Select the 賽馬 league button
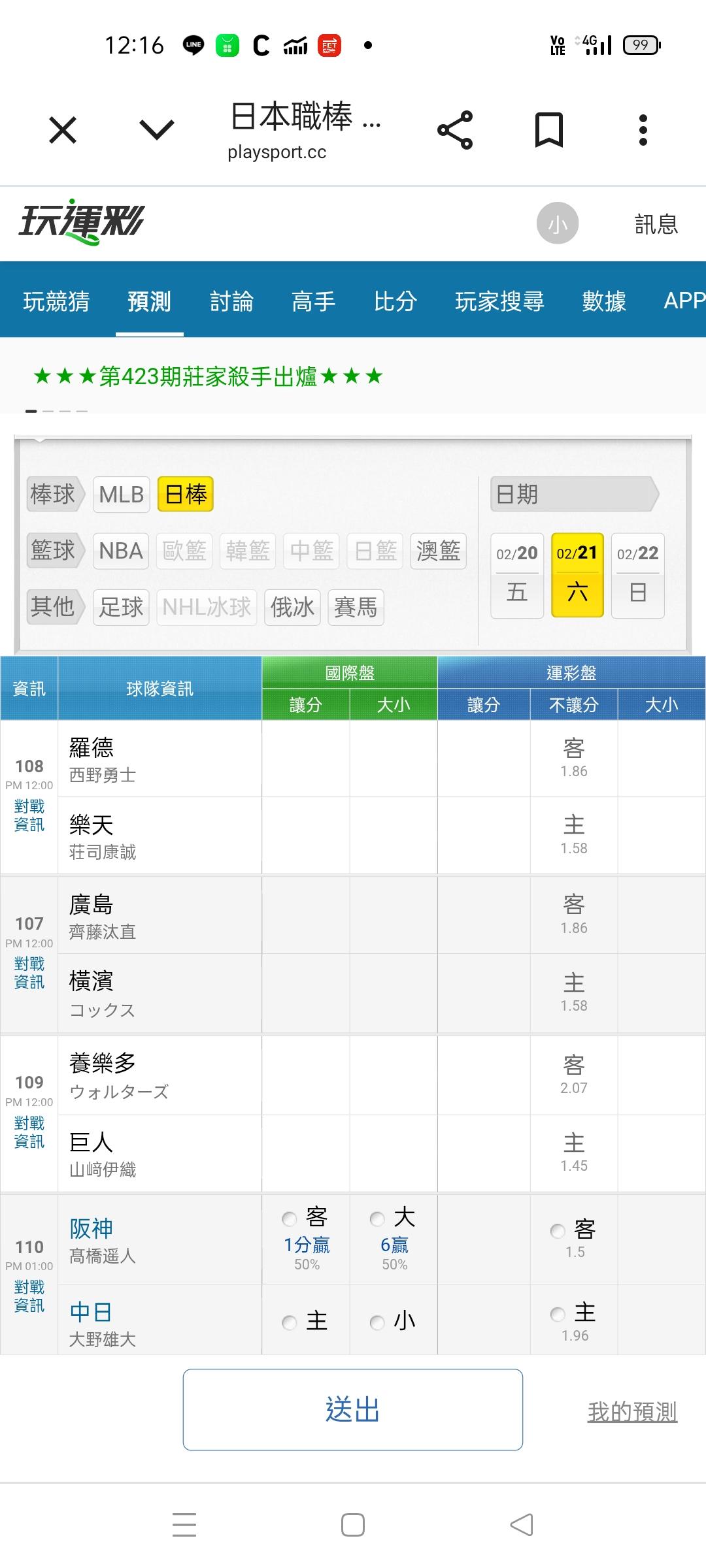The height and width of the screenshot is (1568, 706). (356, 607)
